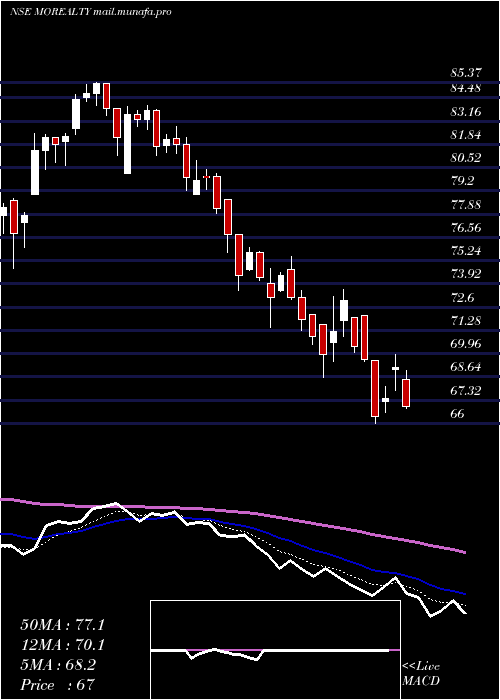The height and width of the screenshot is (700, 500).
Task: Click the 77.88 price level label
Action: 466,205
